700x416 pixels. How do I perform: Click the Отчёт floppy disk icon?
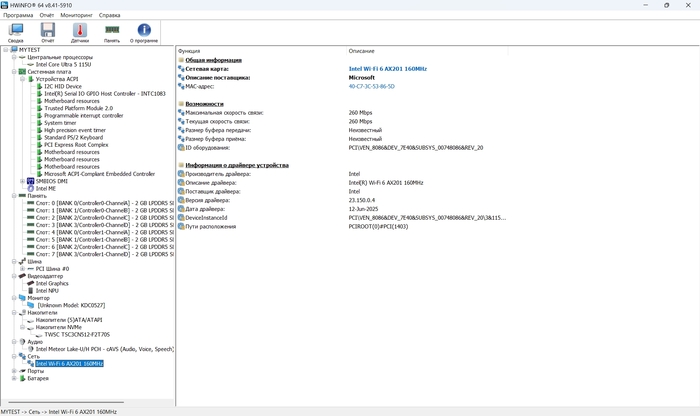[47, 32]
